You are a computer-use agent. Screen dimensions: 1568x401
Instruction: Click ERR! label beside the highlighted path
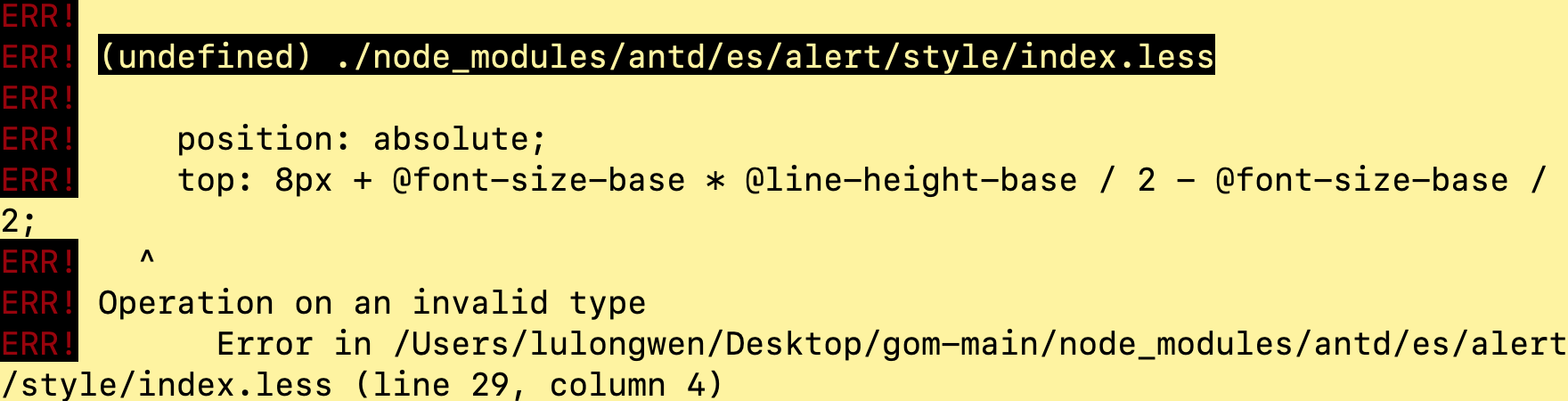38,57
